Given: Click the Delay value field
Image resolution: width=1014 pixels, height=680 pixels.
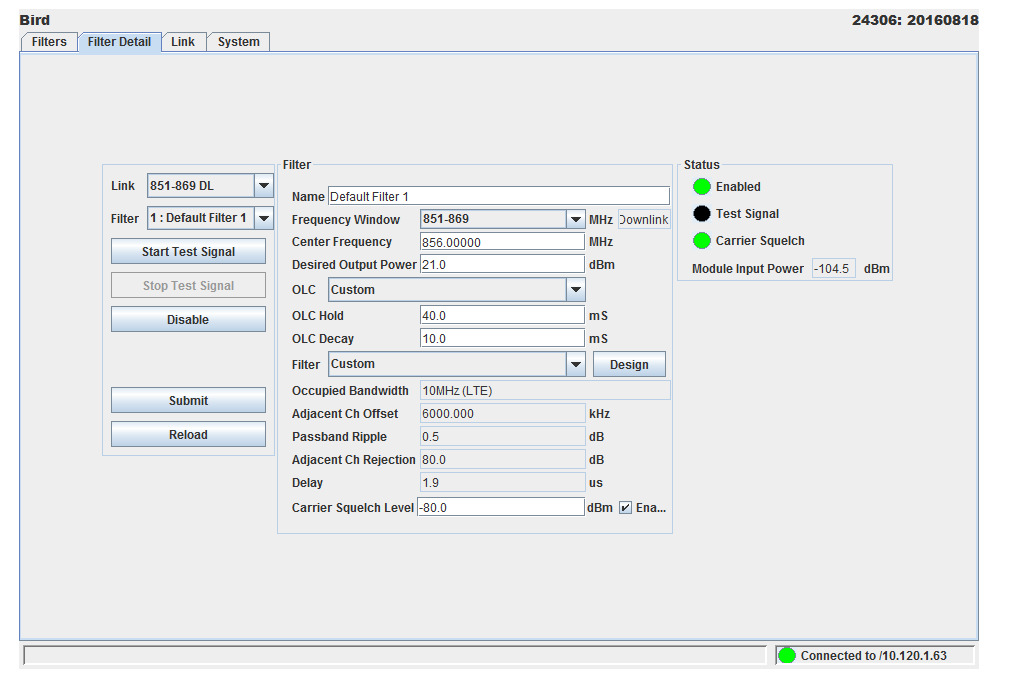Looking at the screenshot, I should 502,482.
